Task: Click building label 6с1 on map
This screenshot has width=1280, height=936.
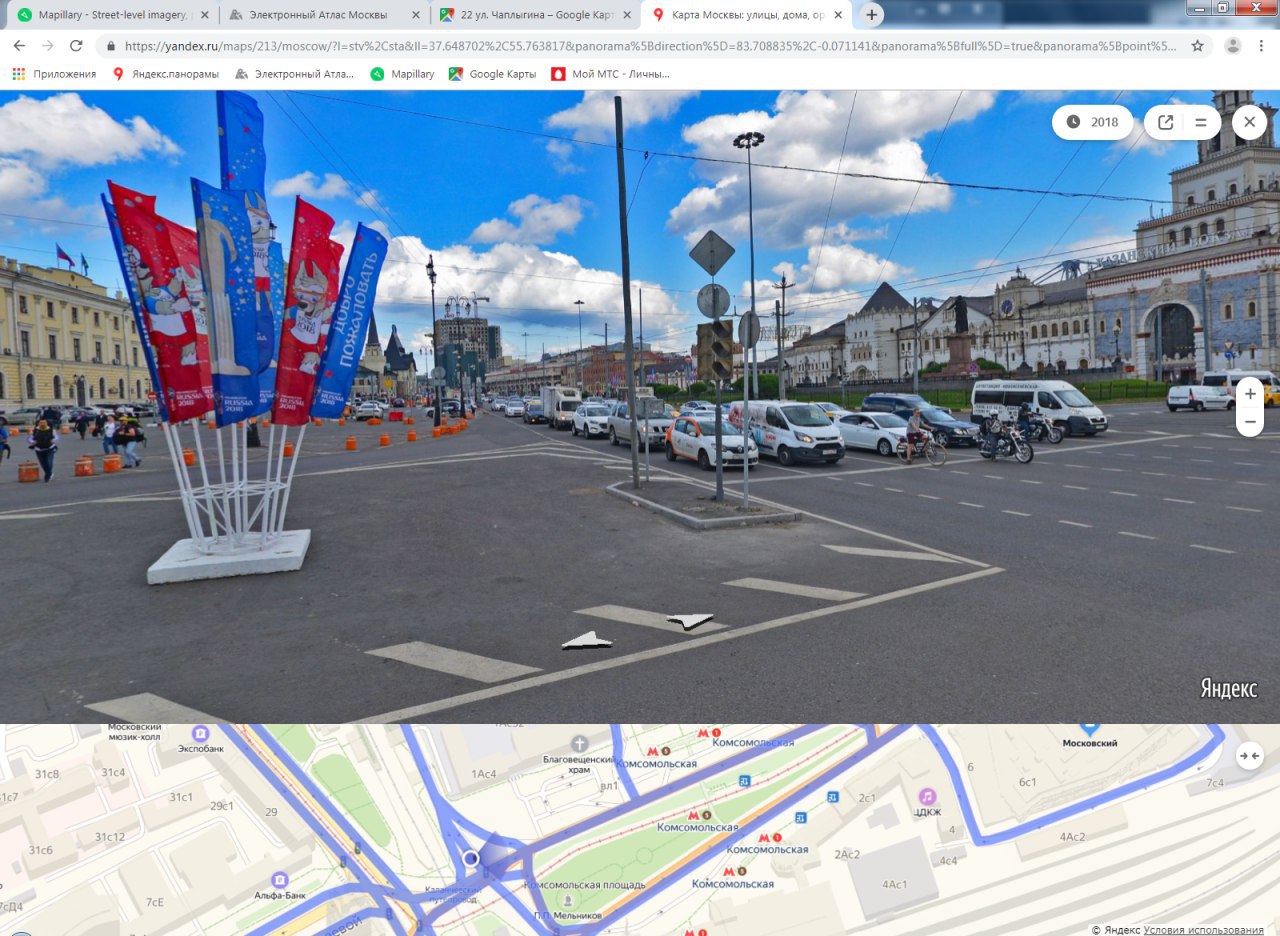Action: pyautogui.click(x=1027, y=782)
